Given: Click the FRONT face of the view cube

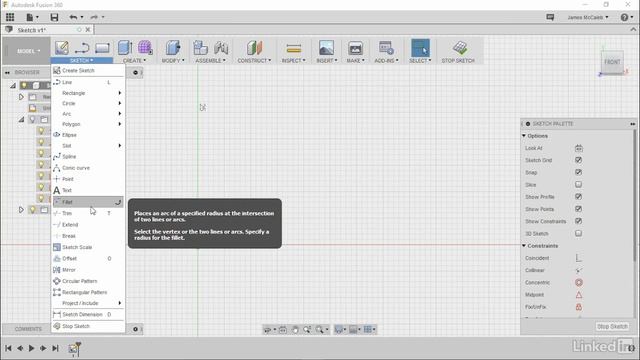Looking at the screenshot, I should pyautogui.click(x=612, y=62).
